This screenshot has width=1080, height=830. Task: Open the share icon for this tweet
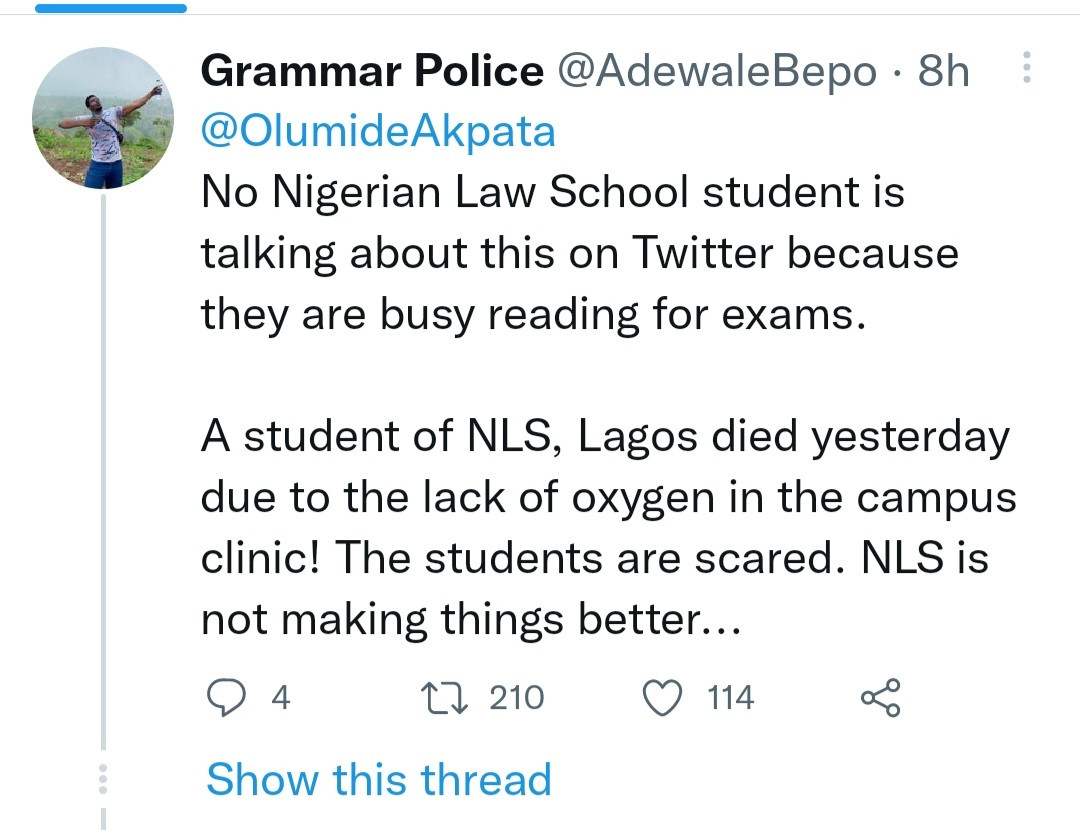(880, 697)
